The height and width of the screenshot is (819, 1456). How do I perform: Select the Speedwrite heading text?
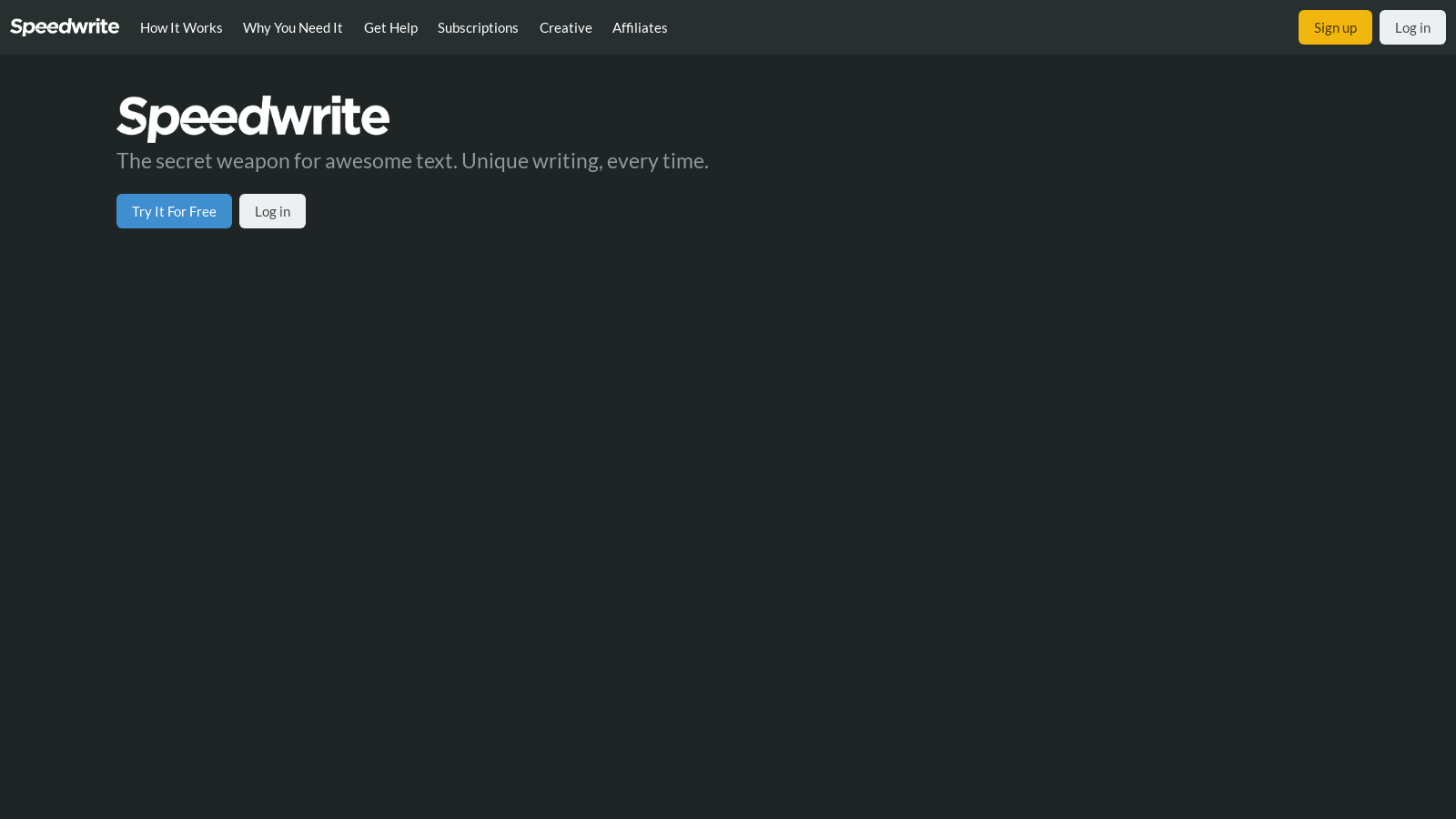coord(252,116)
